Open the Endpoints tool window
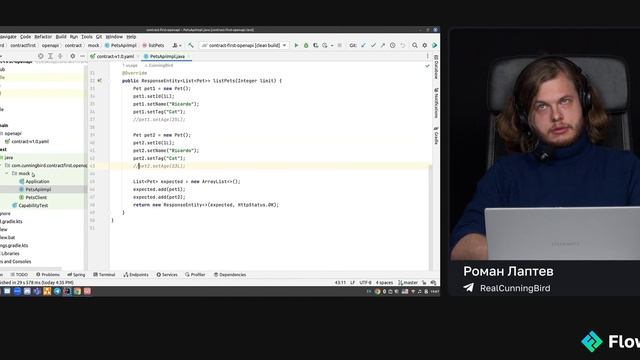Image resolution: width=640 pixels, height=360 pixels. pyautogui.click(x=136, y=275)
